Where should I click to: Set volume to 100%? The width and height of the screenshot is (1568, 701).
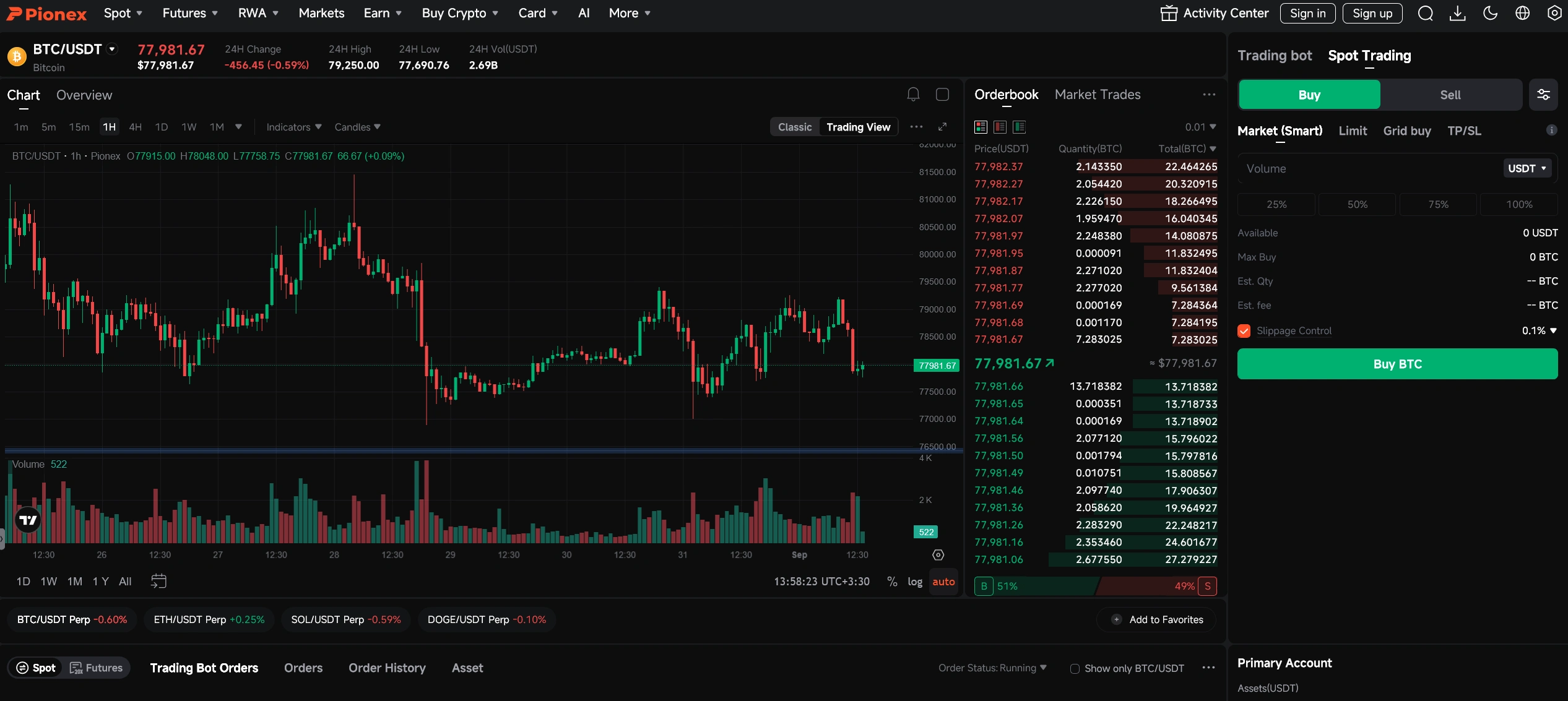pos(1519,204)
